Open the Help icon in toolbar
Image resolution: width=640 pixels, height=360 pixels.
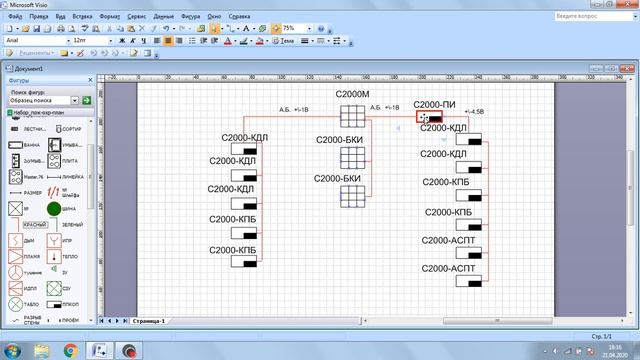pyautogui.click(x=321, y=29)
